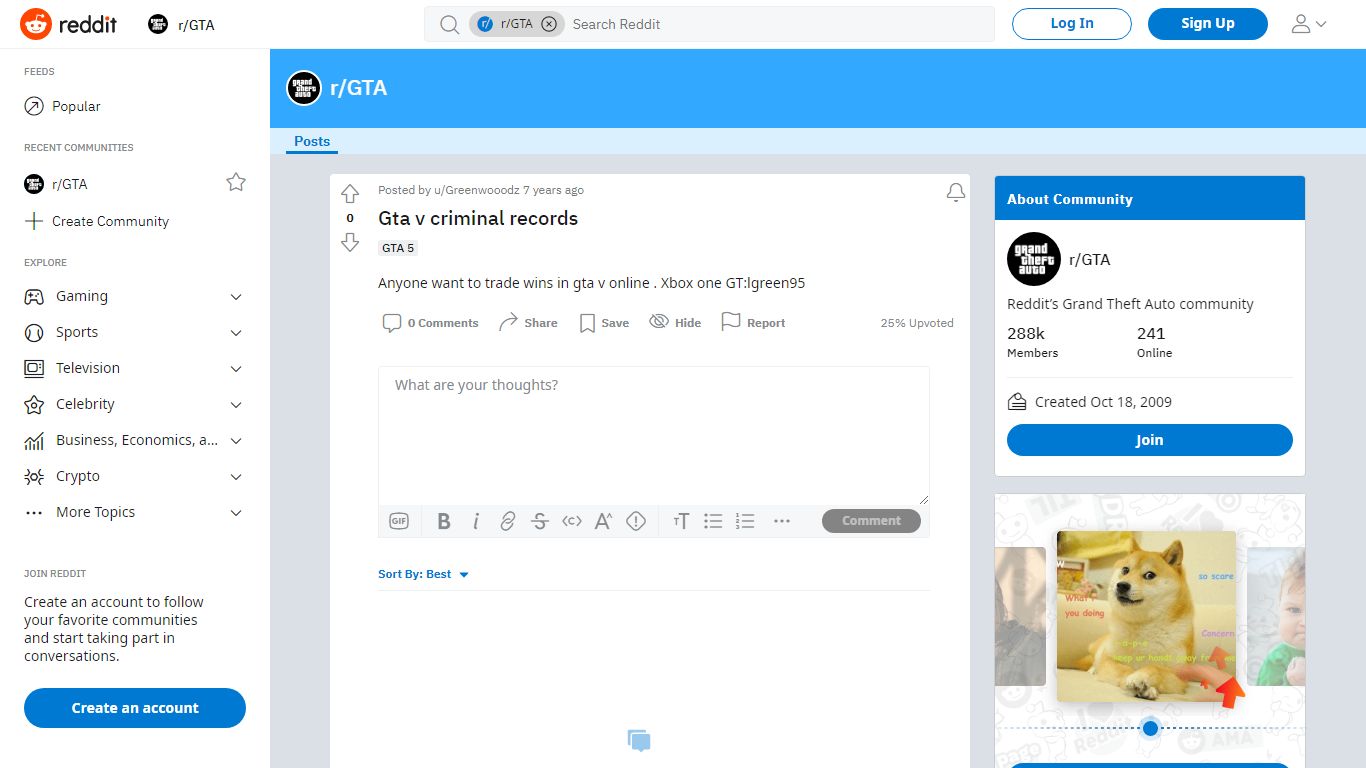
Task: Click the Celebrity star icon
Action: [x=34, y=405]
